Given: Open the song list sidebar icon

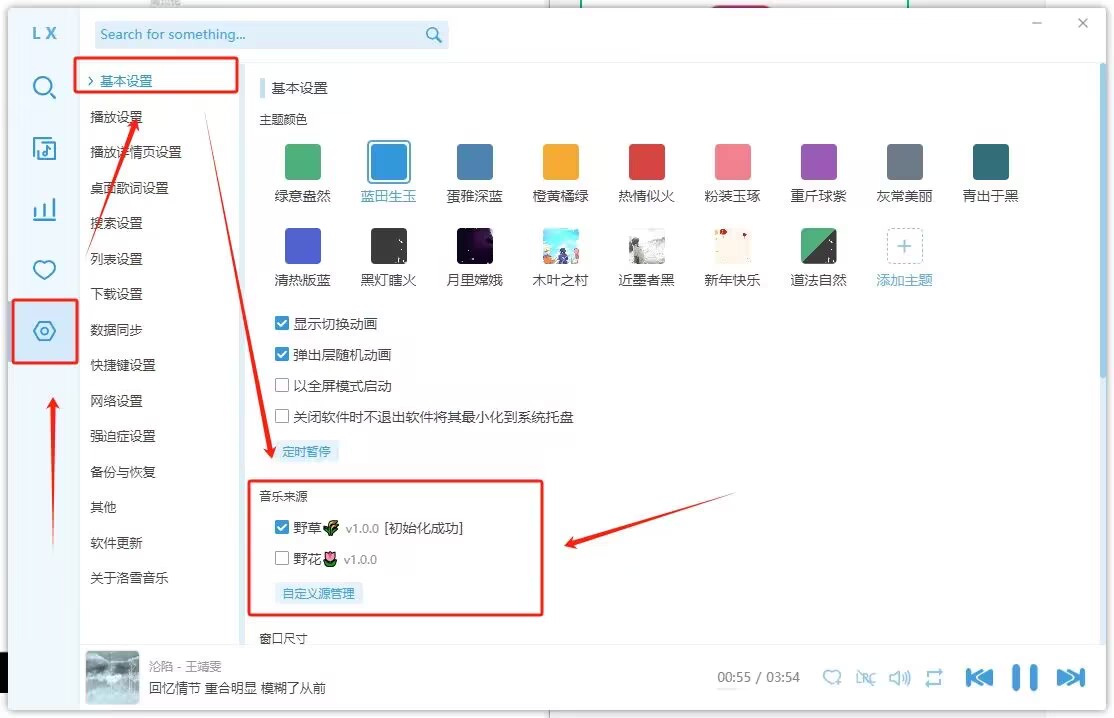Looking at the screenshot, I should [44, 150].
